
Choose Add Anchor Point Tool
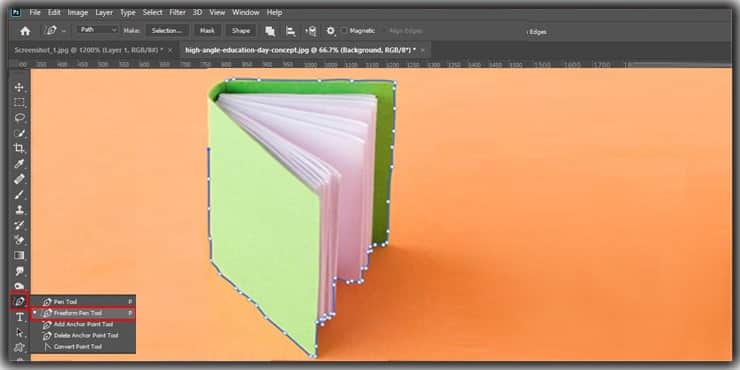tap(83, 324)
